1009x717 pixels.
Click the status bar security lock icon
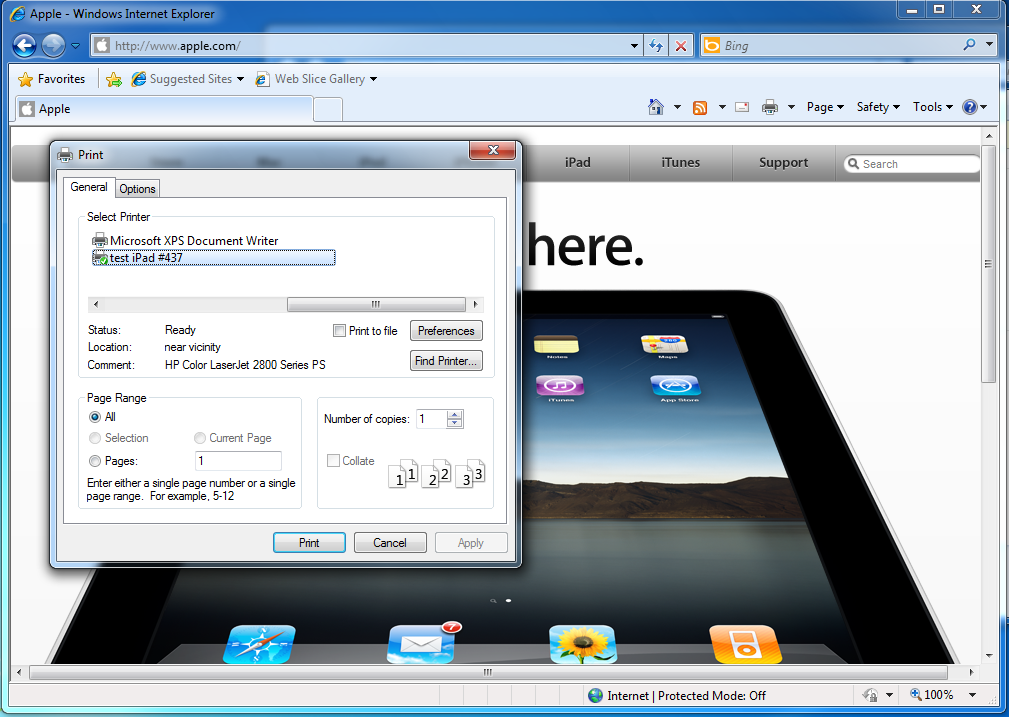tap(871, 695)
